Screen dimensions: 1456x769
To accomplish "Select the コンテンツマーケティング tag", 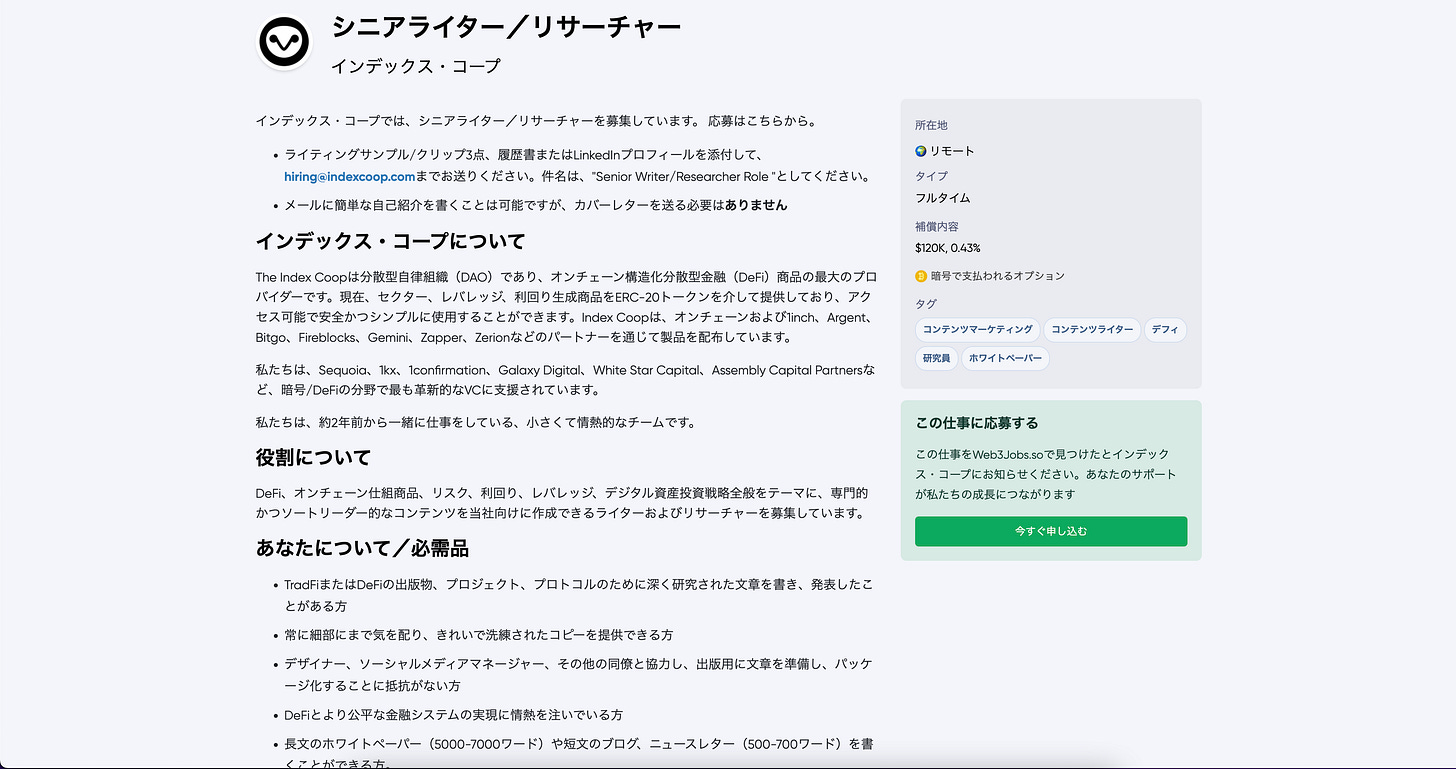I will (977, 330).
